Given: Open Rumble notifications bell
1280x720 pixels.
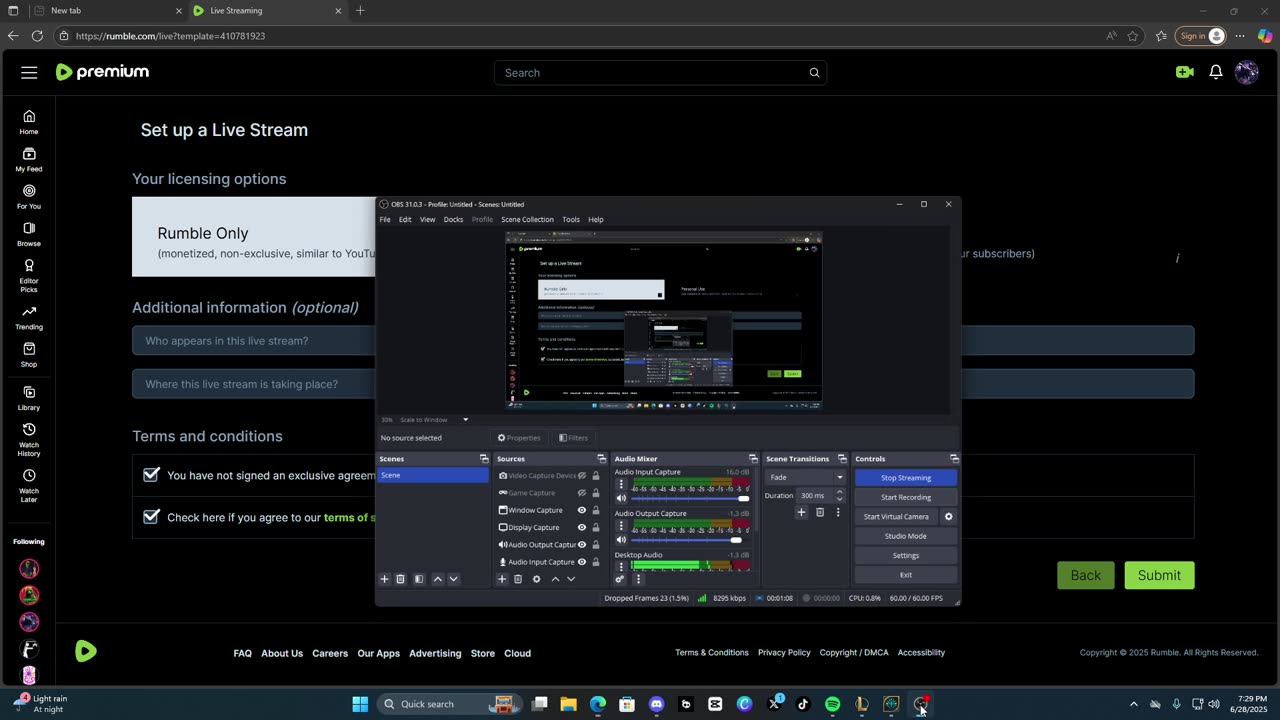Looking at the screenshot, I should [1216, 72].
